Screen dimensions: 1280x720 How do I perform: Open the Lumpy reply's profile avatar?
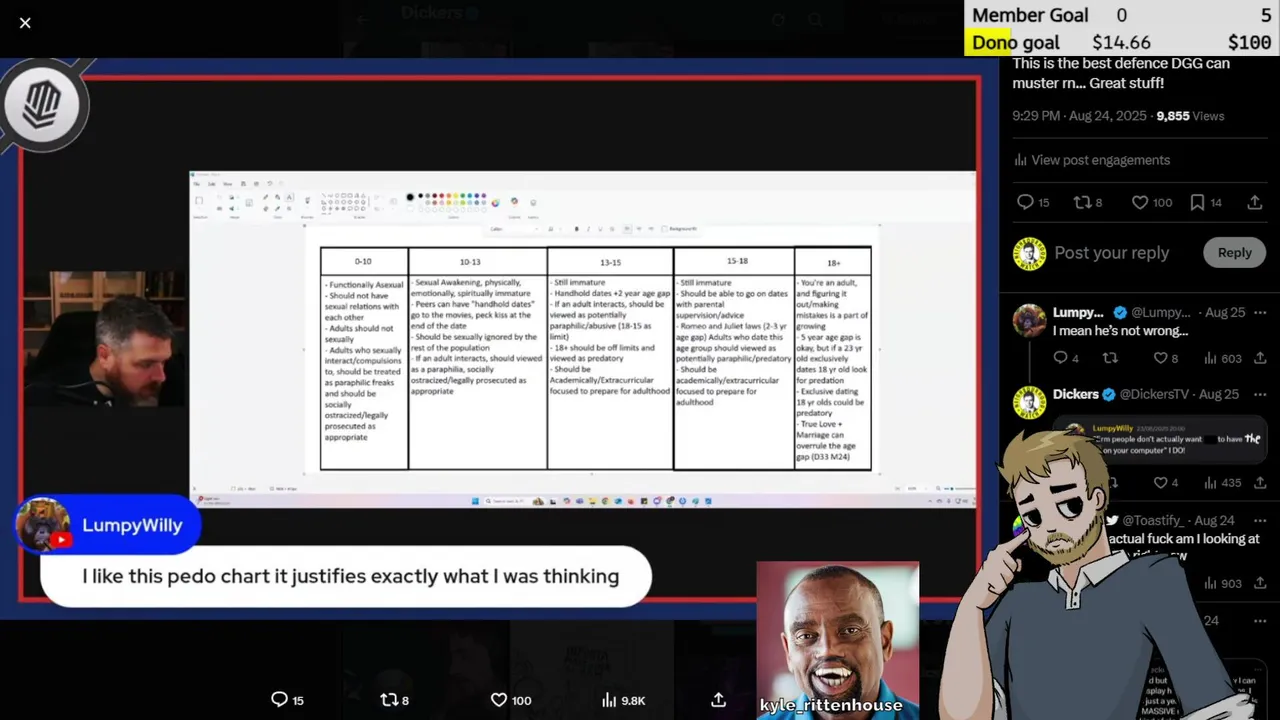coord(1030,320)
